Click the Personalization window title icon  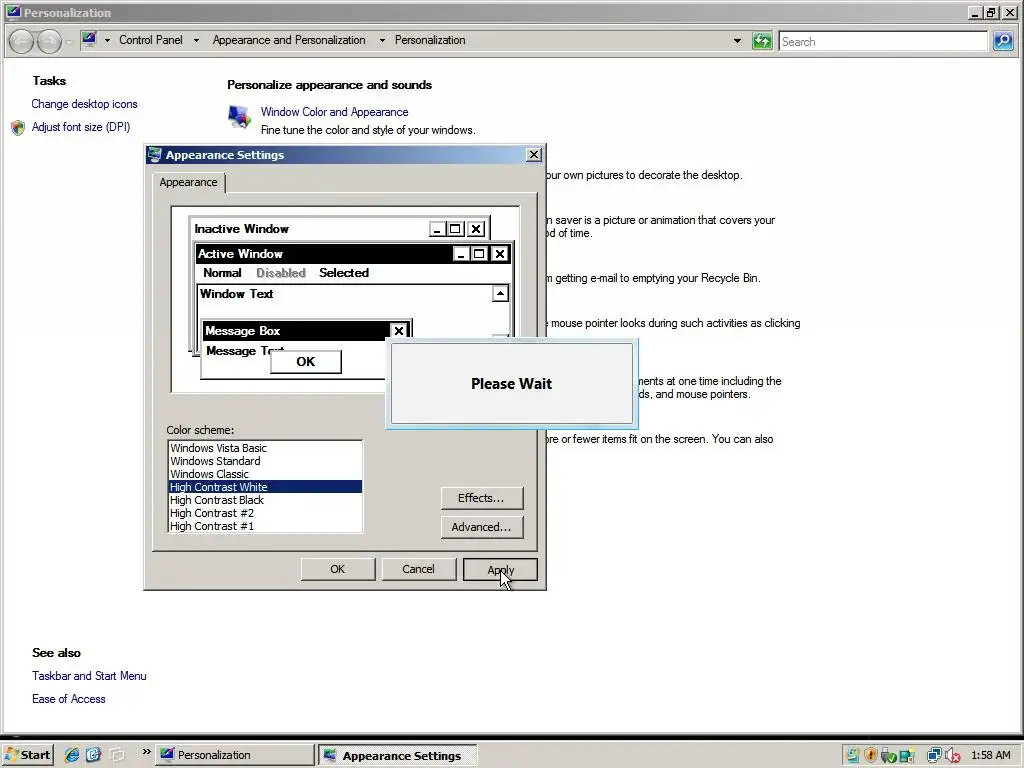click(x=13, y=12)
